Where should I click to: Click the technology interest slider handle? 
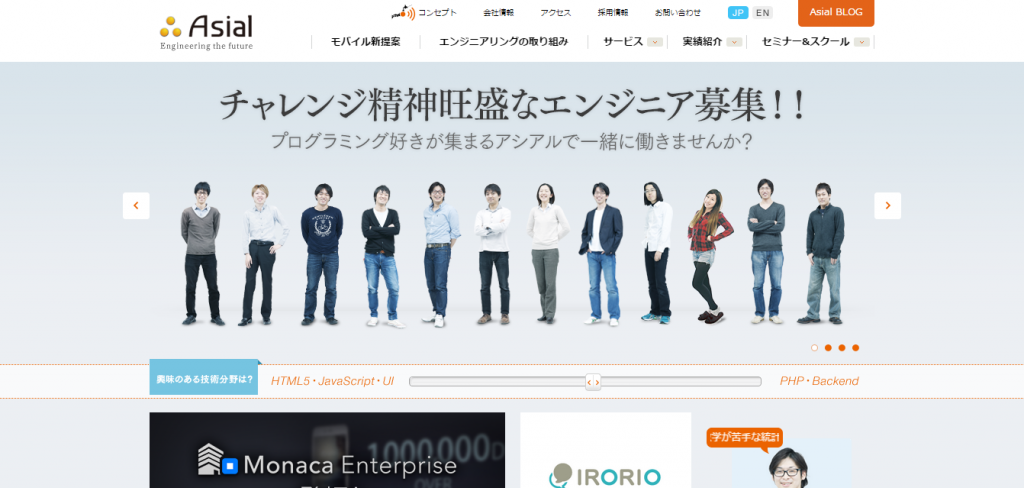tap(593, 382)
